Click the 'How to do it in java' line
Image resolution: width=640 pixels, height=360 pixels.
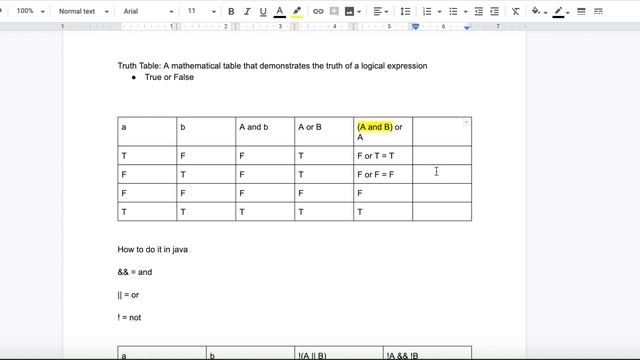(153, 249)
